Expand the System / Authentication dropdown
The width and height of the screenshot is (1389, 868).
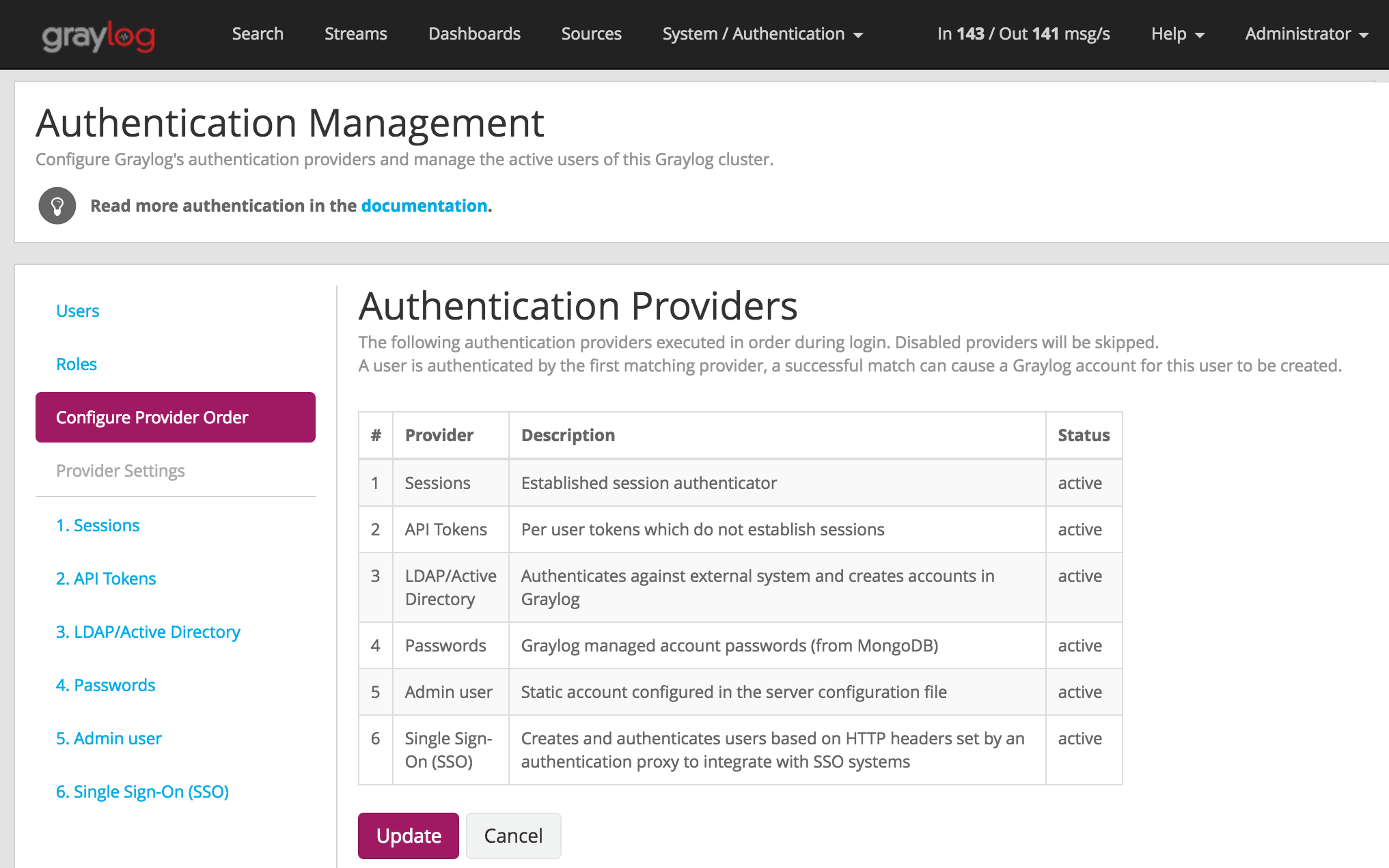pyautogui.click(x=762, y=33)
